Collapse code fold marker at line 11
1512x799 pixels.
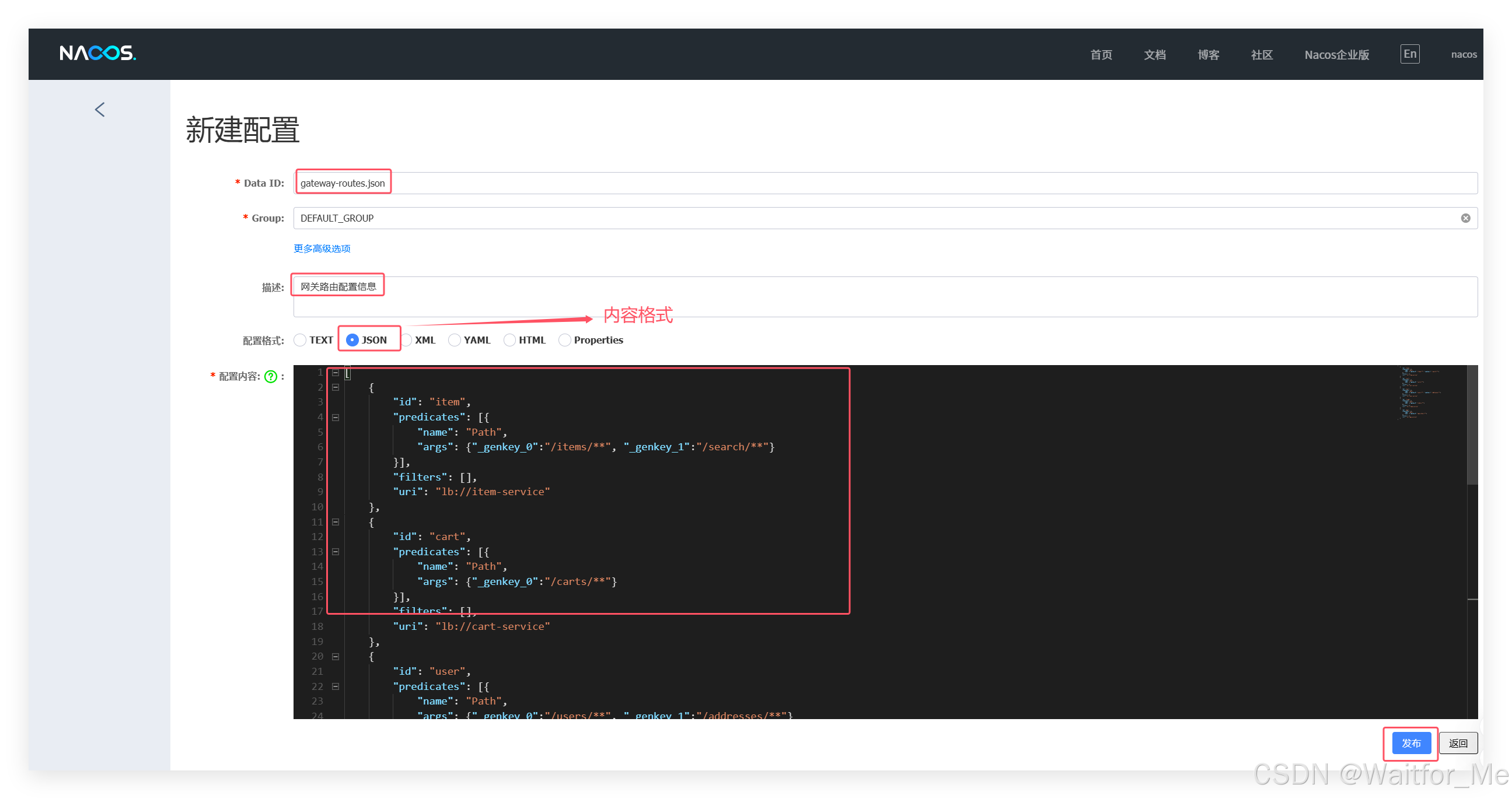335,522
